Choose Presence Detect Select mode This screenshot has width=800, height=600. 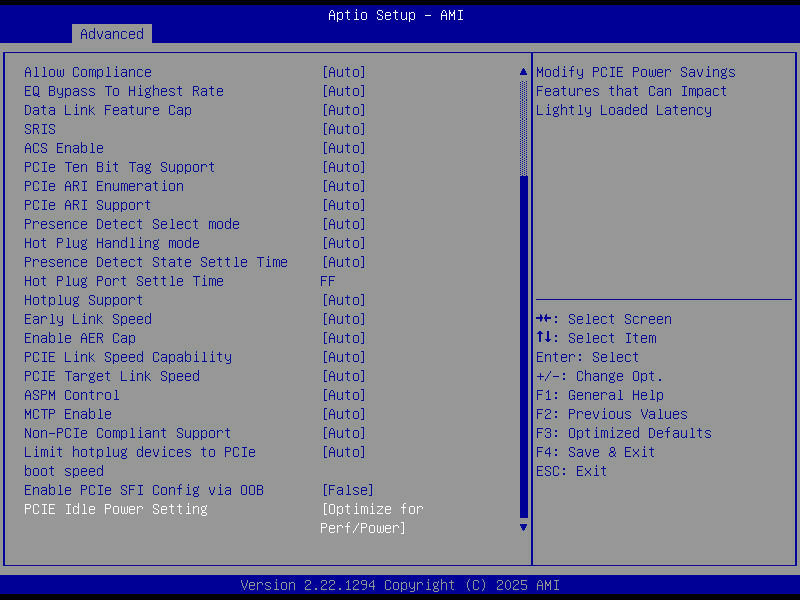click(x=344, y=223)
